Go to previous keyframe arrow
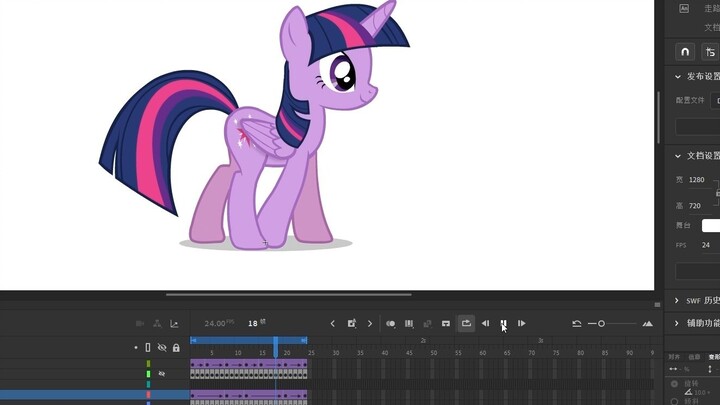 [332, 324]
